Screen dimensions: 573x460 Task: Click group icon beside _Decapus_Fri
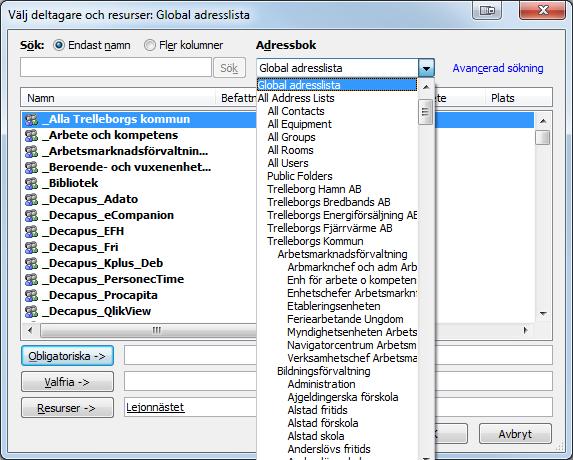tap(31, 248)
